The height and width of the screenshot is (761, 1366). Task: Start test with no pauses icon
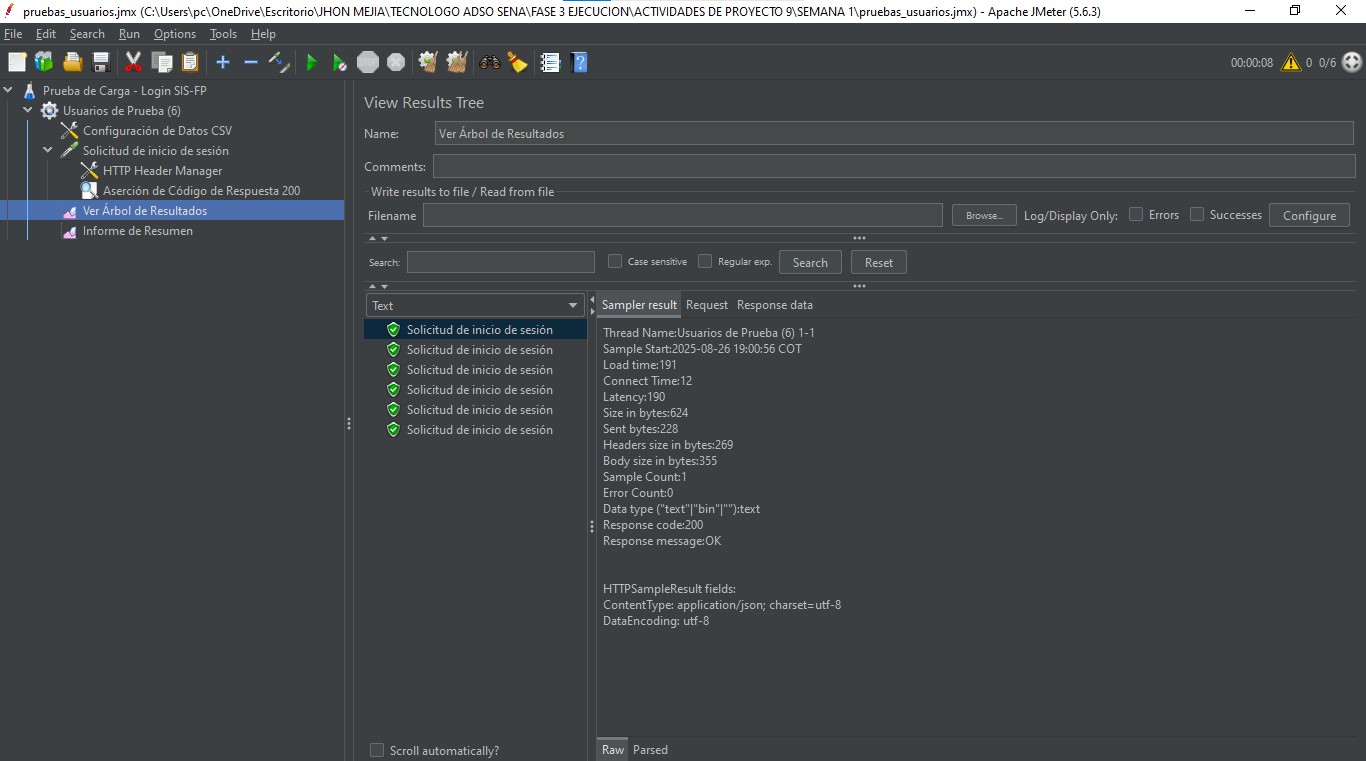pyautogui.click(x=339, y=62)
